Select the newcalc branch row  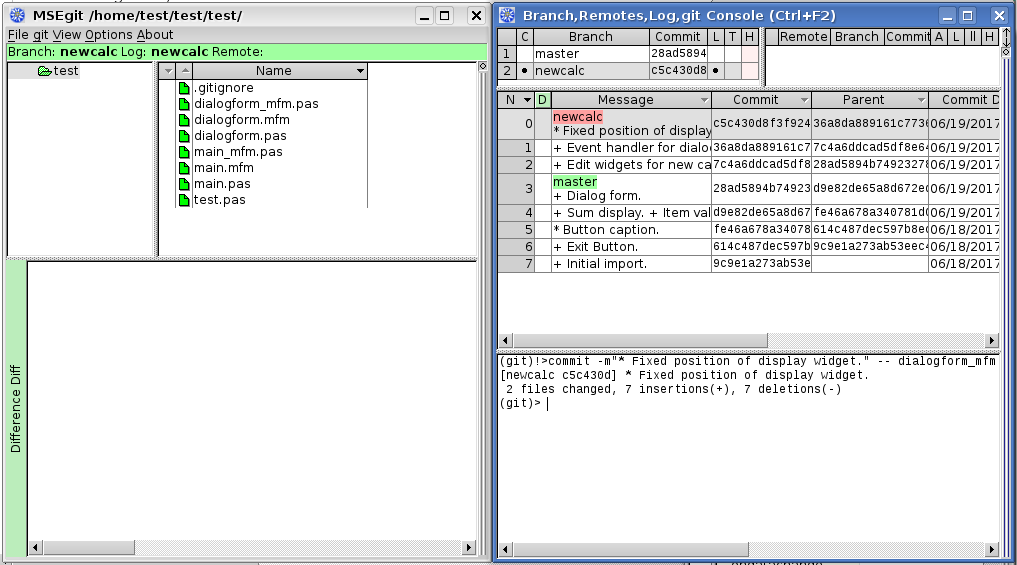[x=590, y=71]
